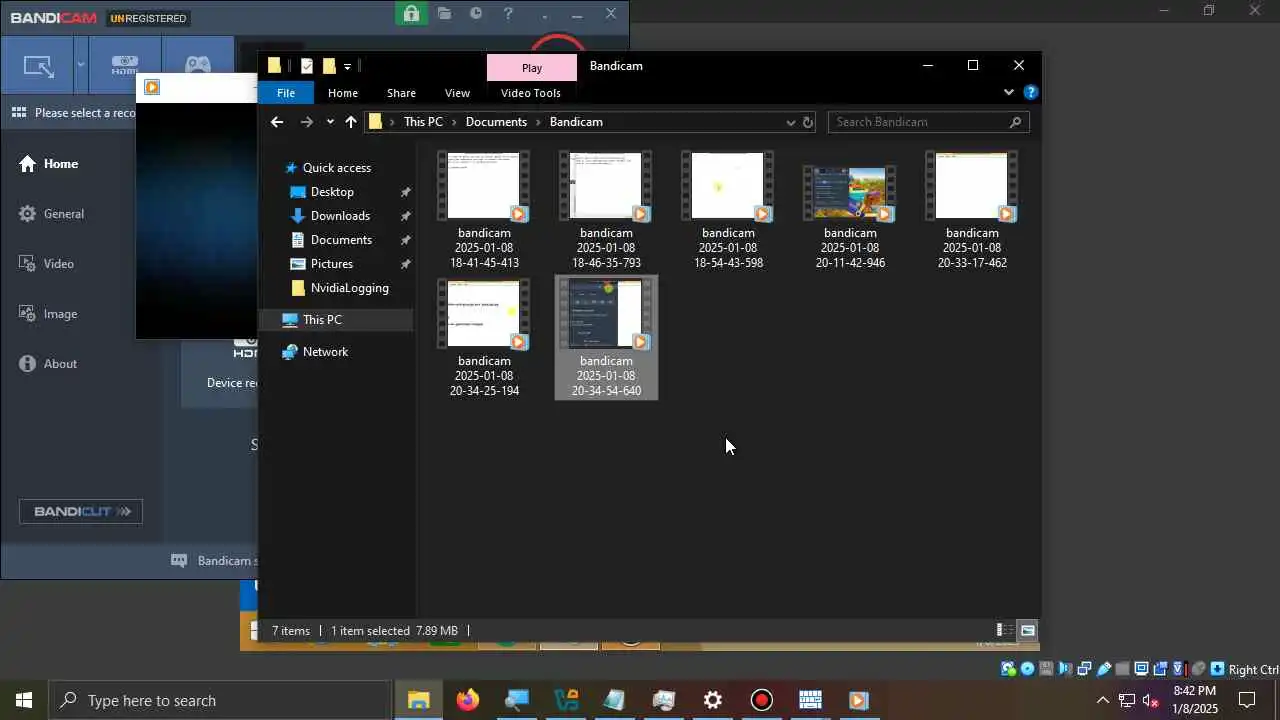Click selected video bandicam 2025-01-08 20-34-54-640
This screenshot has width=1280, height=720.
tap(606, 338)
